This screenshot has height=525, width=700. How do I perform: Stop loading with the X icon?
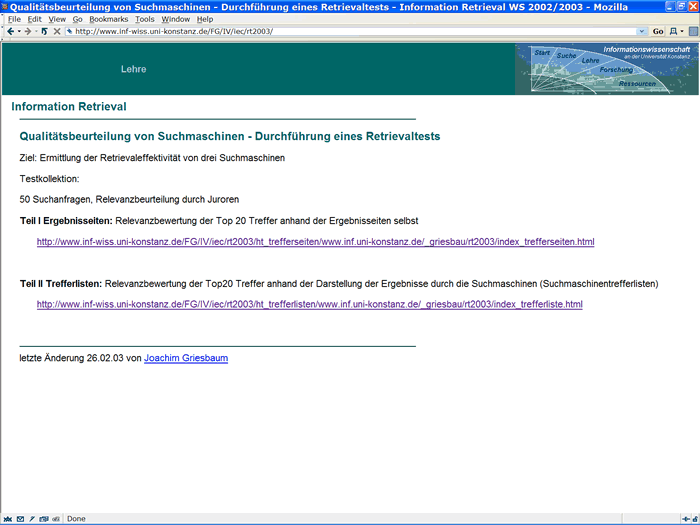point(57,31)
